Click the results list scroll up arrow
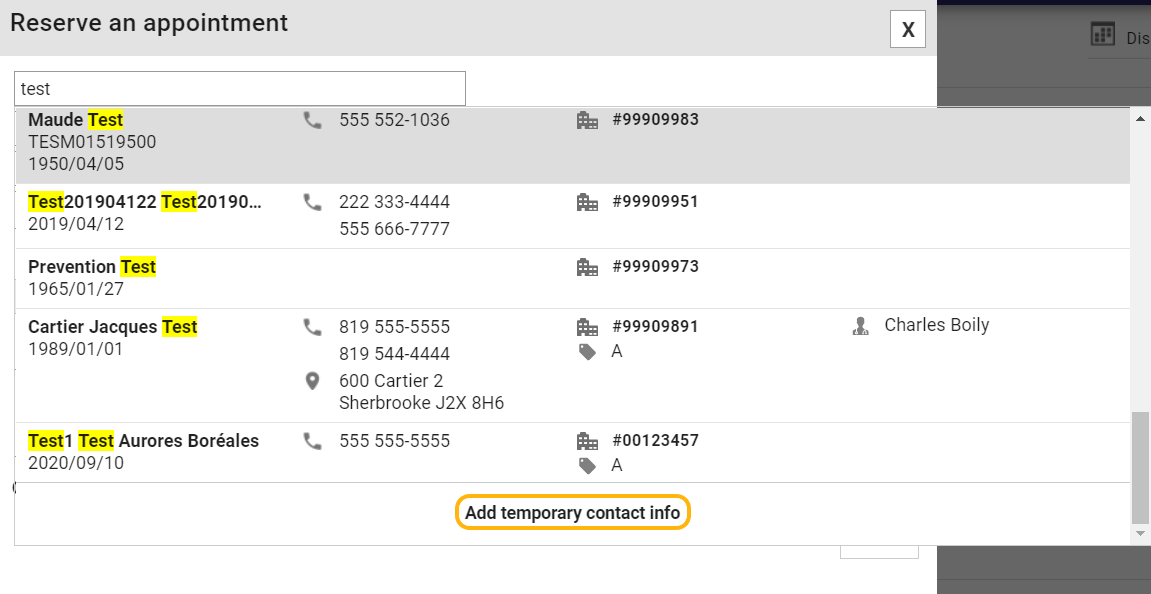Image resolution: width=1151 pixels, height=594 pixels. 1140,118
